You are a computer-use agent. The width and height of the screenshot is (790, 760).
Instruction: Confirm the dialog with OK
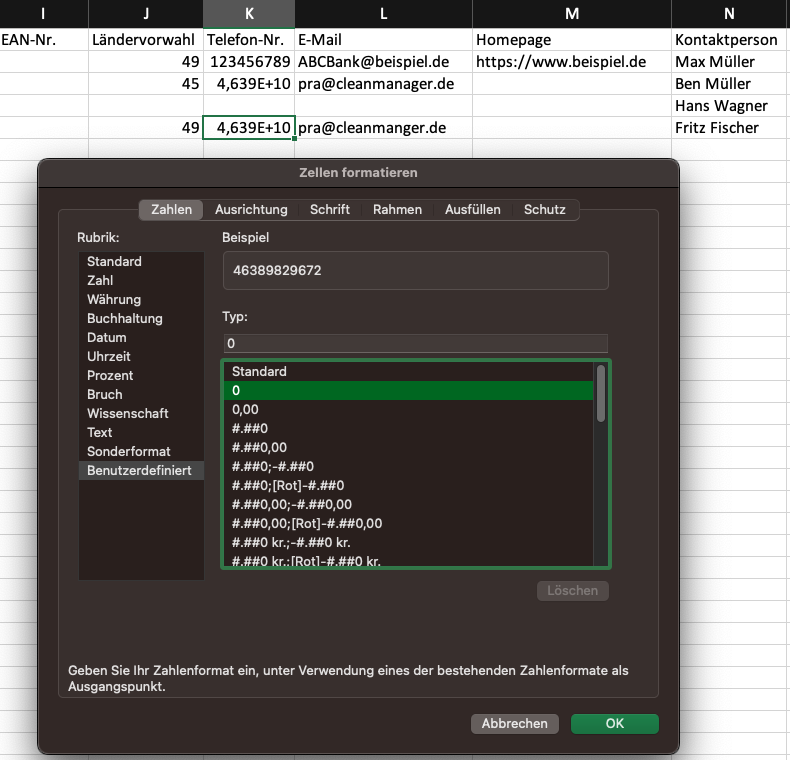coord(614,723)
